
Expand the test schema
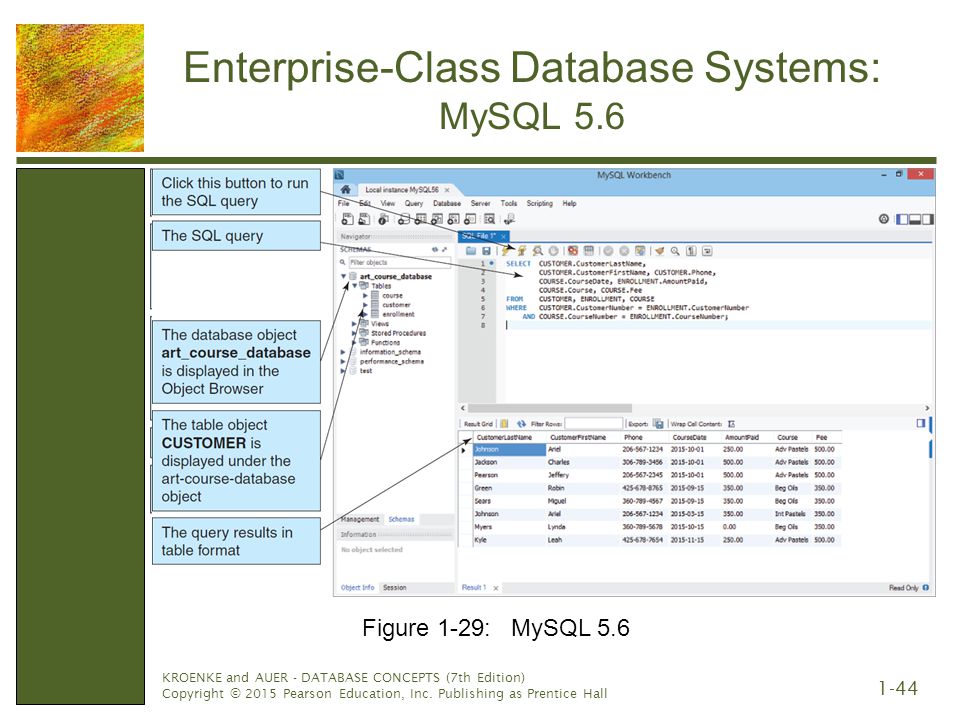[343, 371]
